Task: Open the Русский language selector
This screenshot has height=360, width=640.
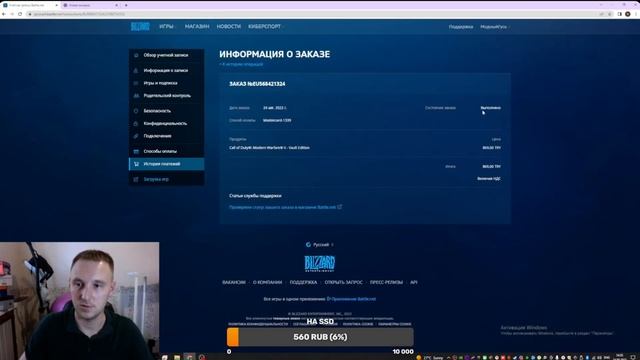Action: [320, 245]
